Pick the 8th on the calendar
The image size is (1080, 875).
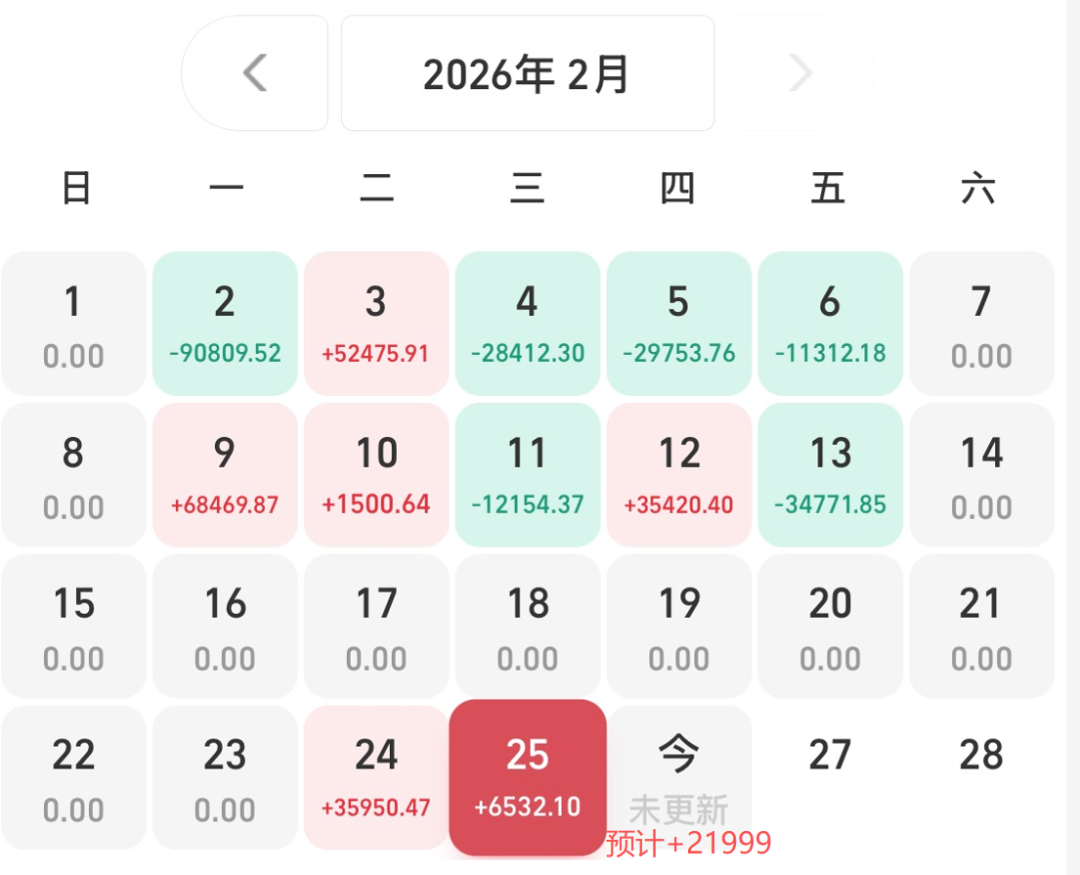coord(74,475)
